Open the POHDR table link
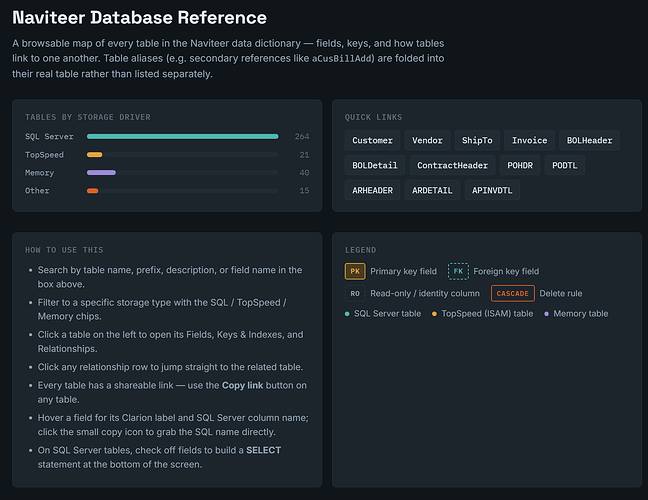 [x=520, y=165]
